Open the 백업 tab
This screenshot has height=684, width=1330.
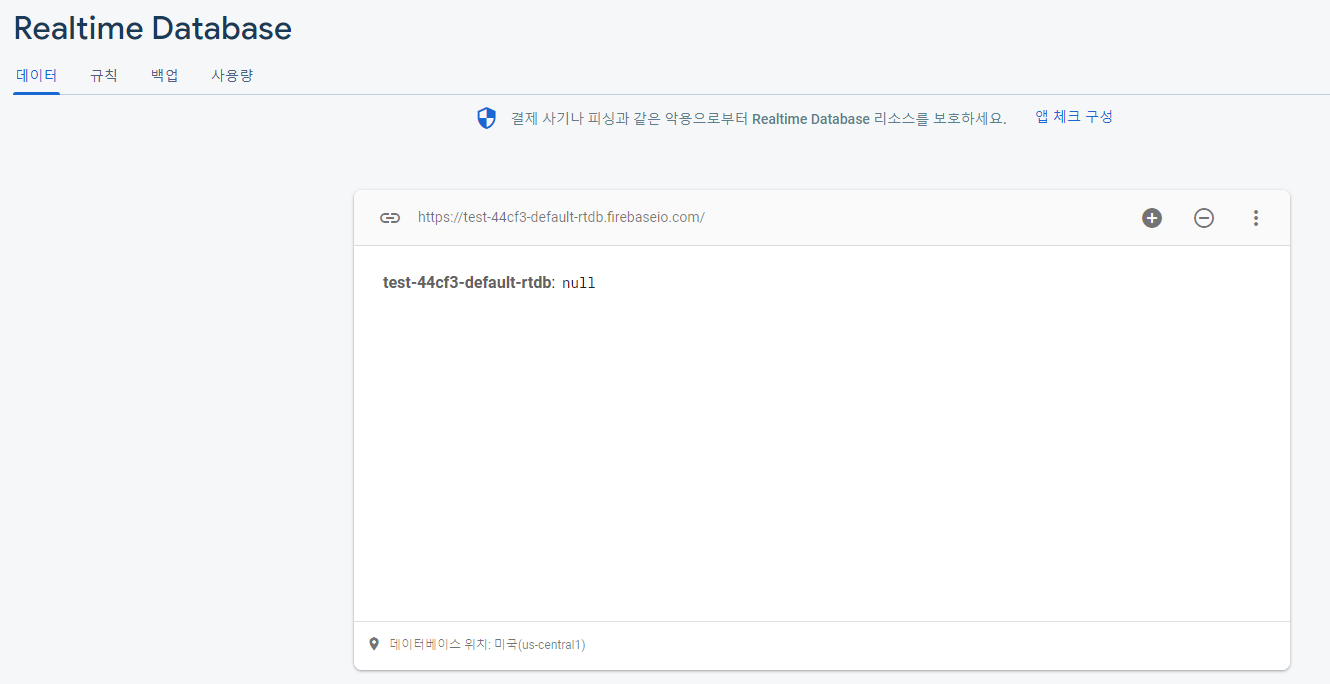[x=165, y=75]
